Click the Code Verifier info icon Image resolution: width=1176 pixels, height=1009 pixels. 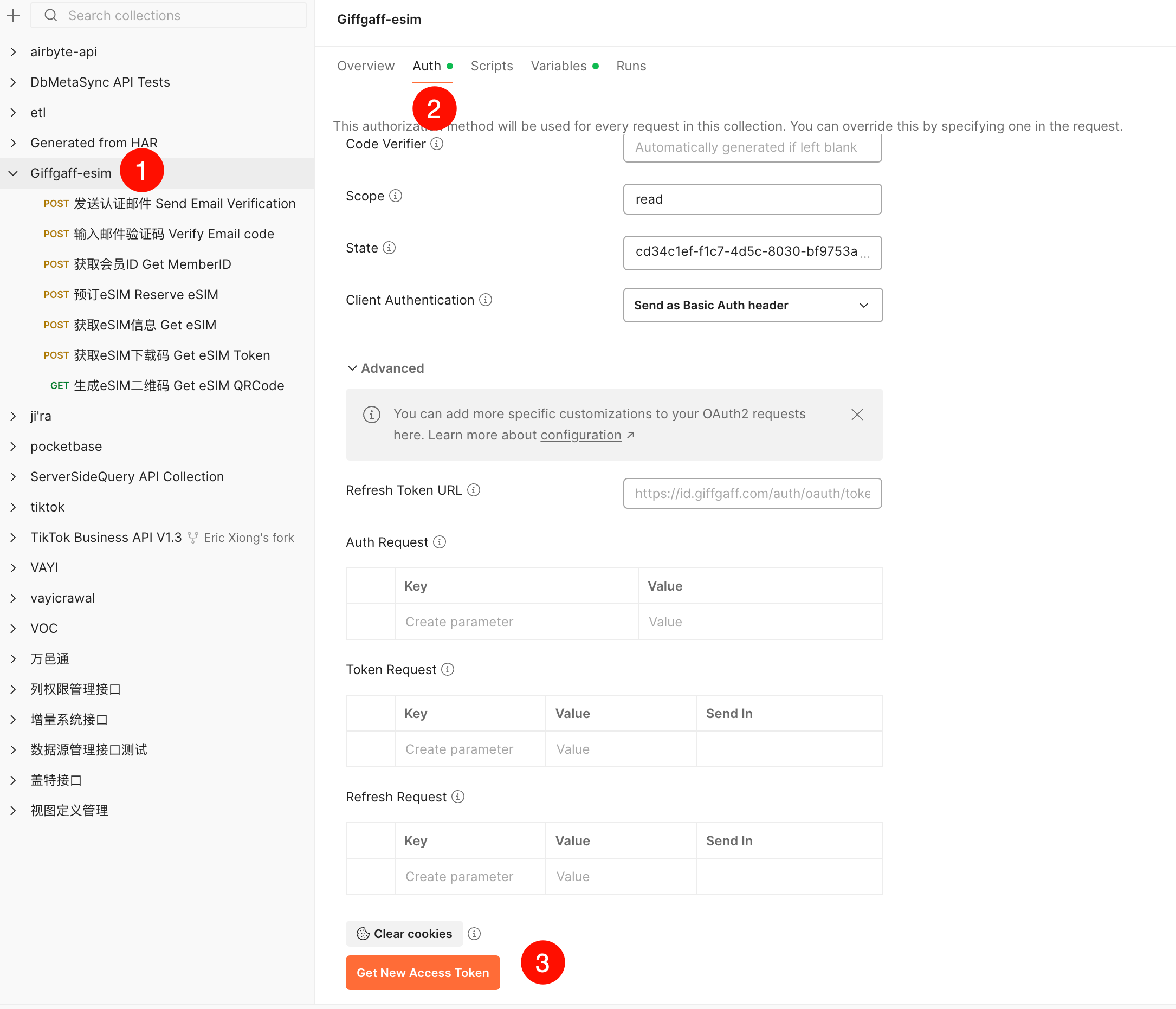pos(436,144)
